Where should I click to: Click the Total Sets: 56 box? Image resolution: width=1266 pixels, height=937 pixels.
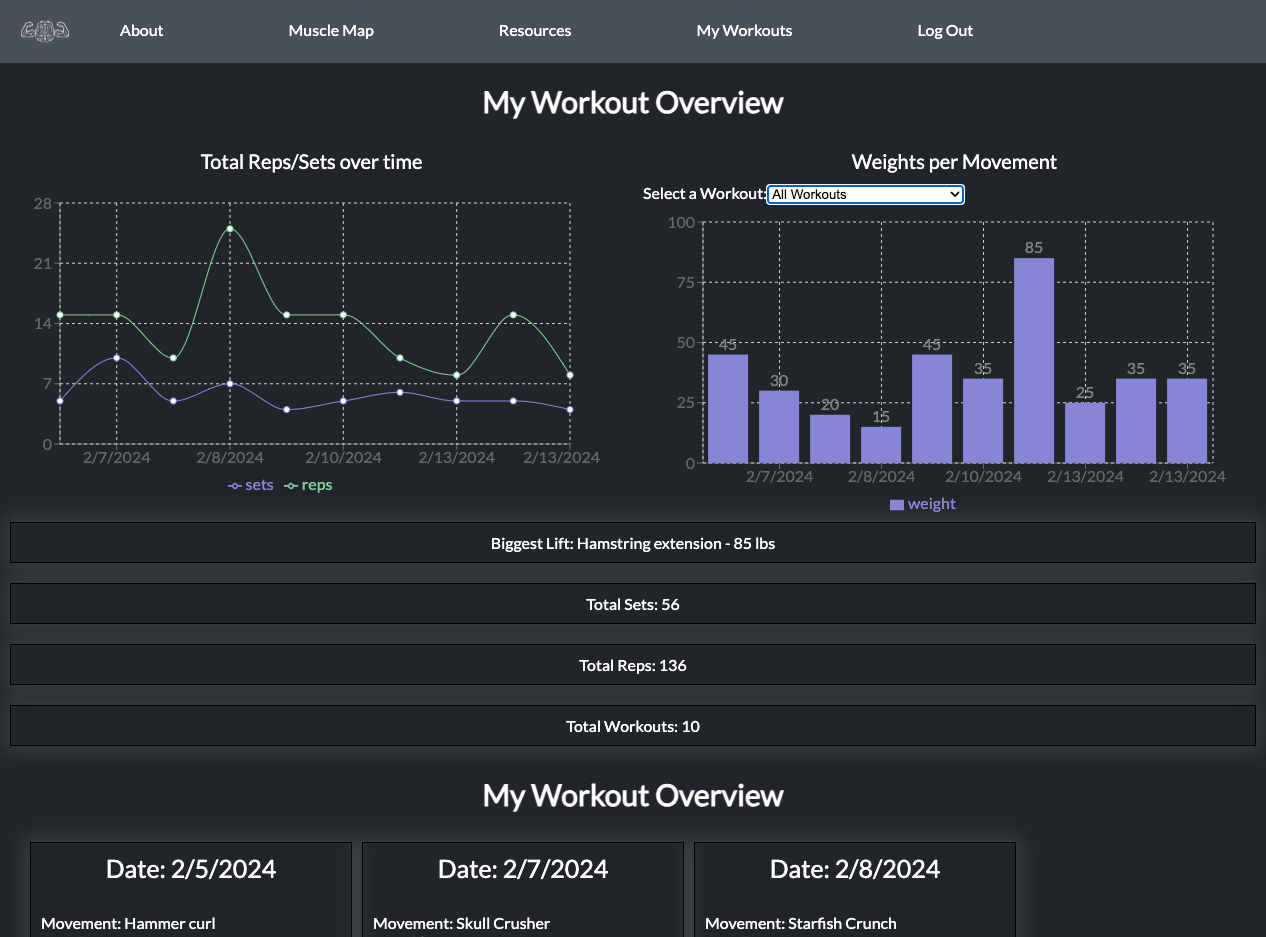click(633, 604)
